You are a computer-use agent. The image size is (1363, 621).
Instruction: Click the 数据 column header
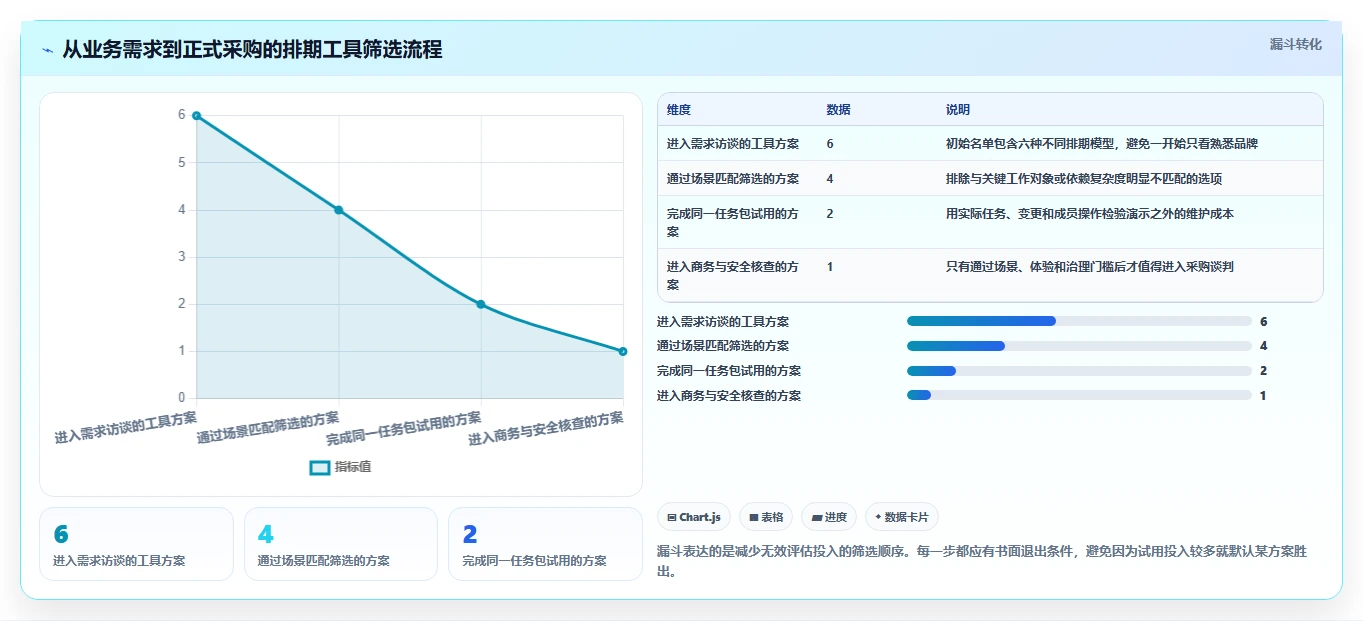(x=839, y=110)
